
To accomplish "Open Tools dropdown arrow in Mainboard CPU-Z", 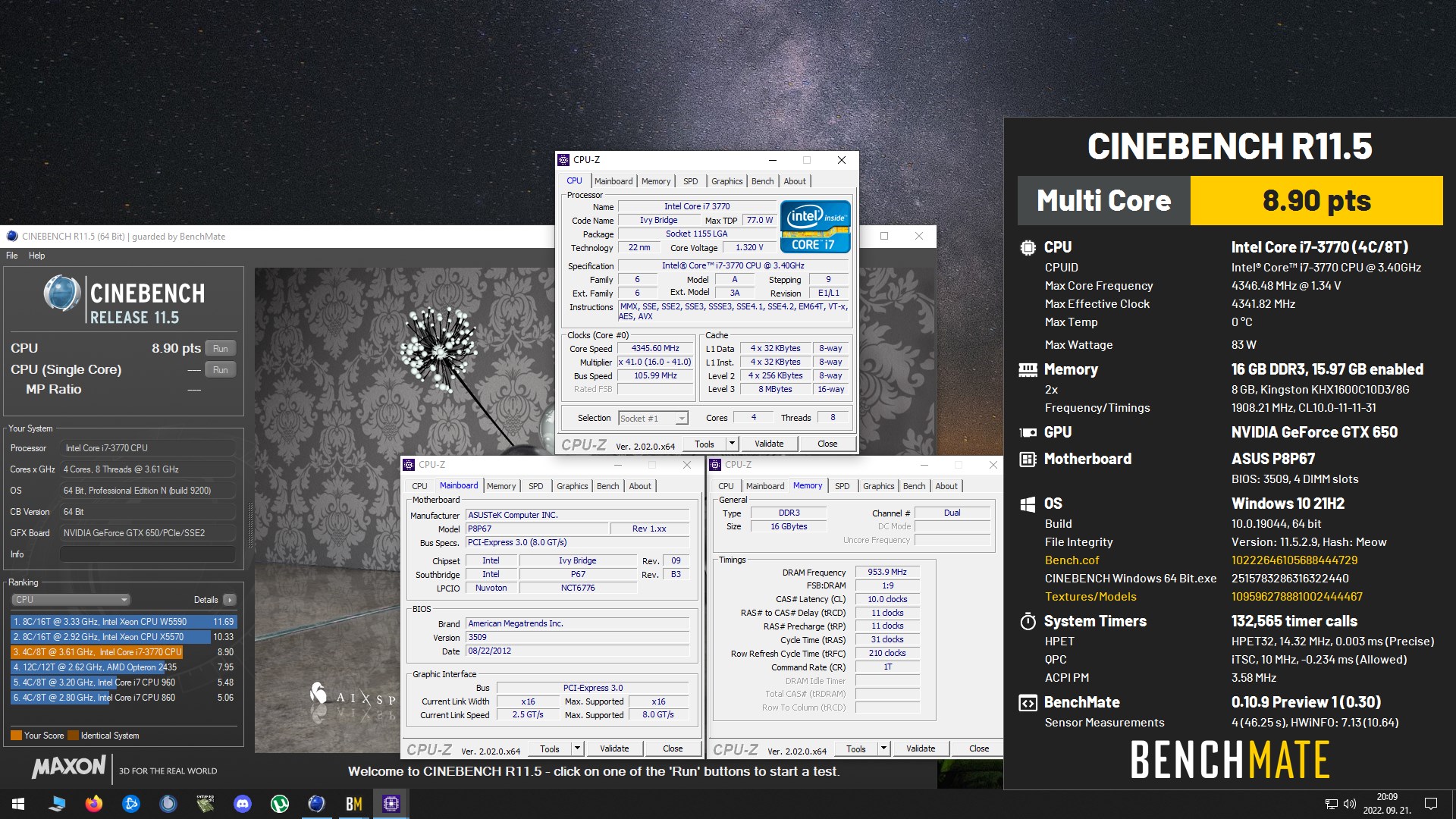I will (577, 748).
